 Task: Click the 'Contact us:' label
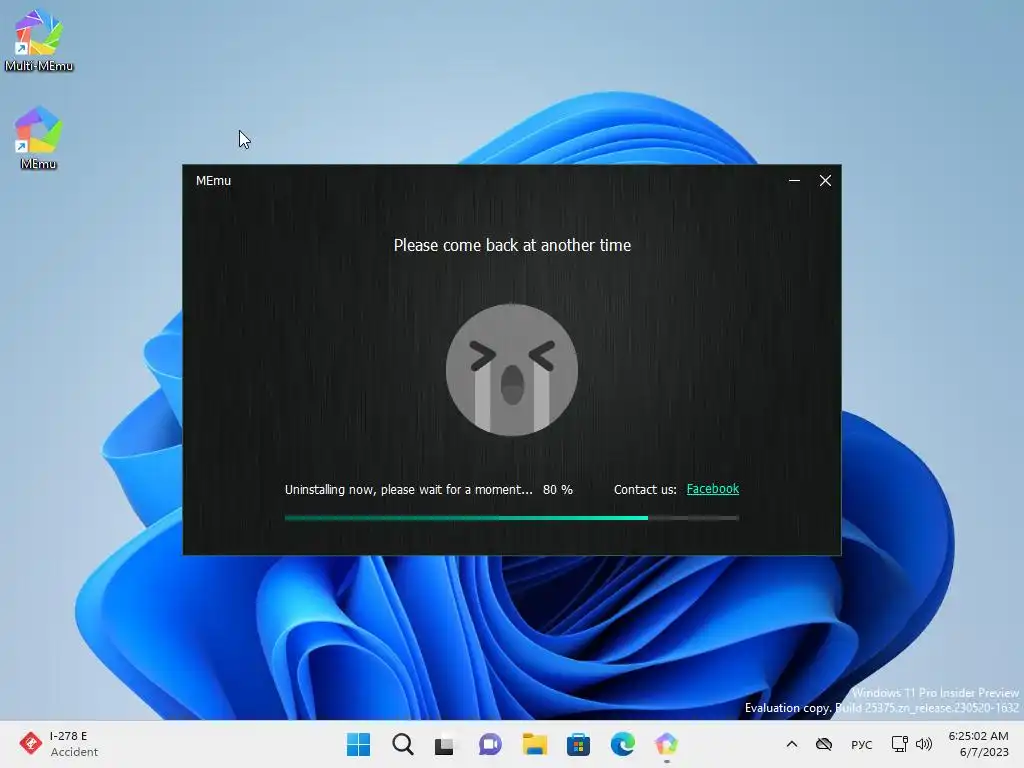coord(645,489)
